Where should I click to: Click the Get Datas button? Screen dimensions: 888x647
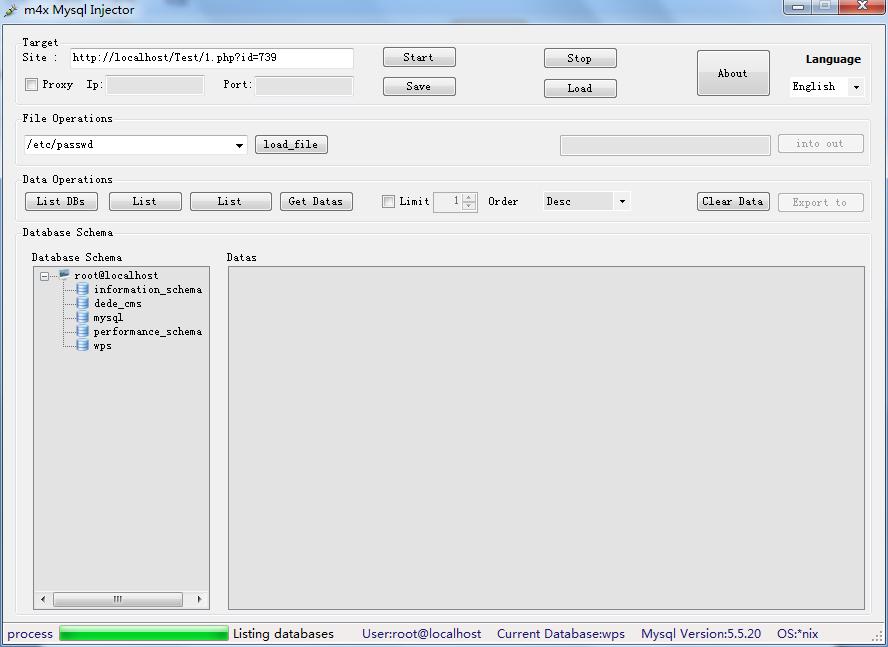click(316, 201)
